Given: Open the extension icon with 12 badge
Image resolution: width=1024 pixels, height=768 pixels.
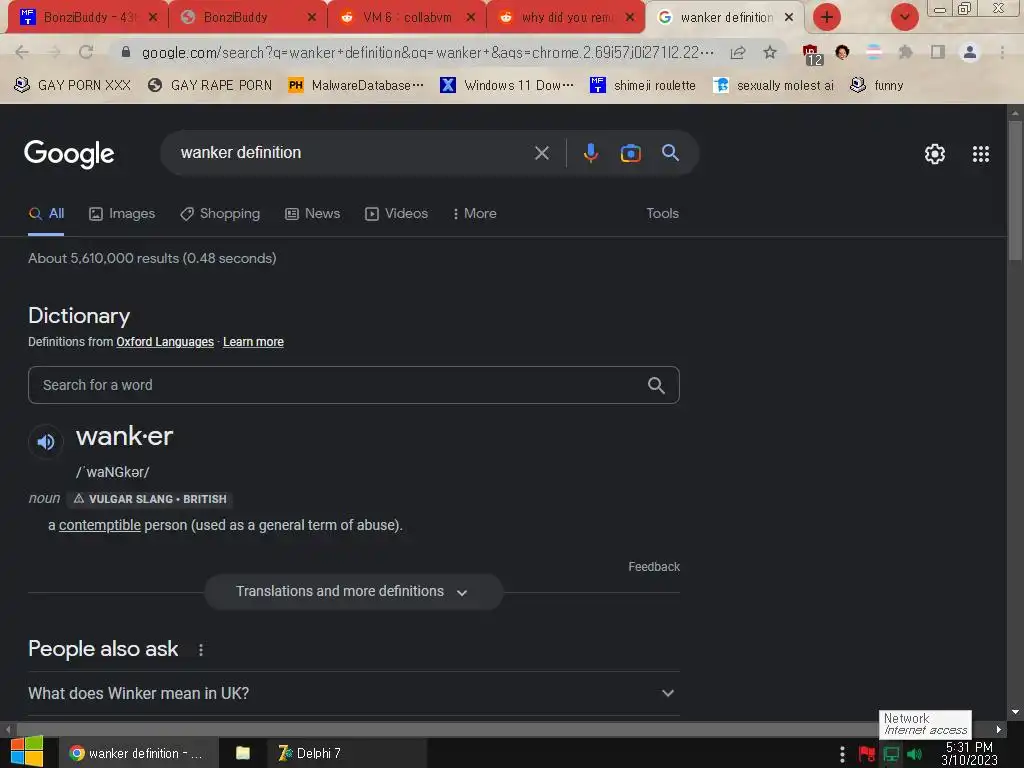Looking at the screenshot, I should pos(812,54).
